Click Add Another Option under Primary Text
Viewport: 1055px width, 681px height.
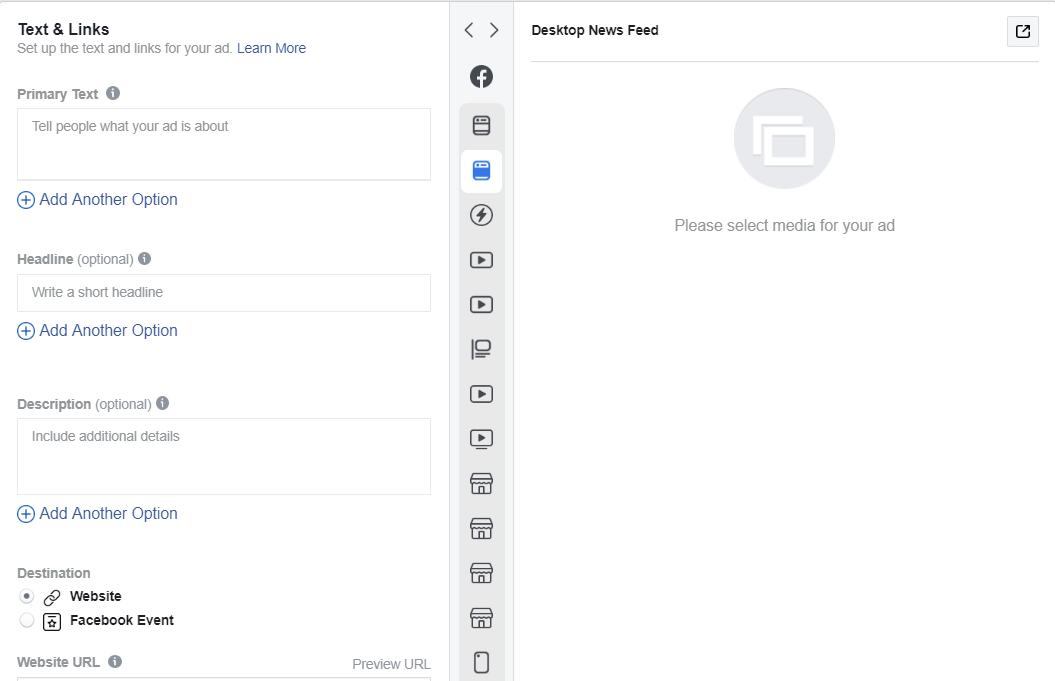click(x=97, y=199)
